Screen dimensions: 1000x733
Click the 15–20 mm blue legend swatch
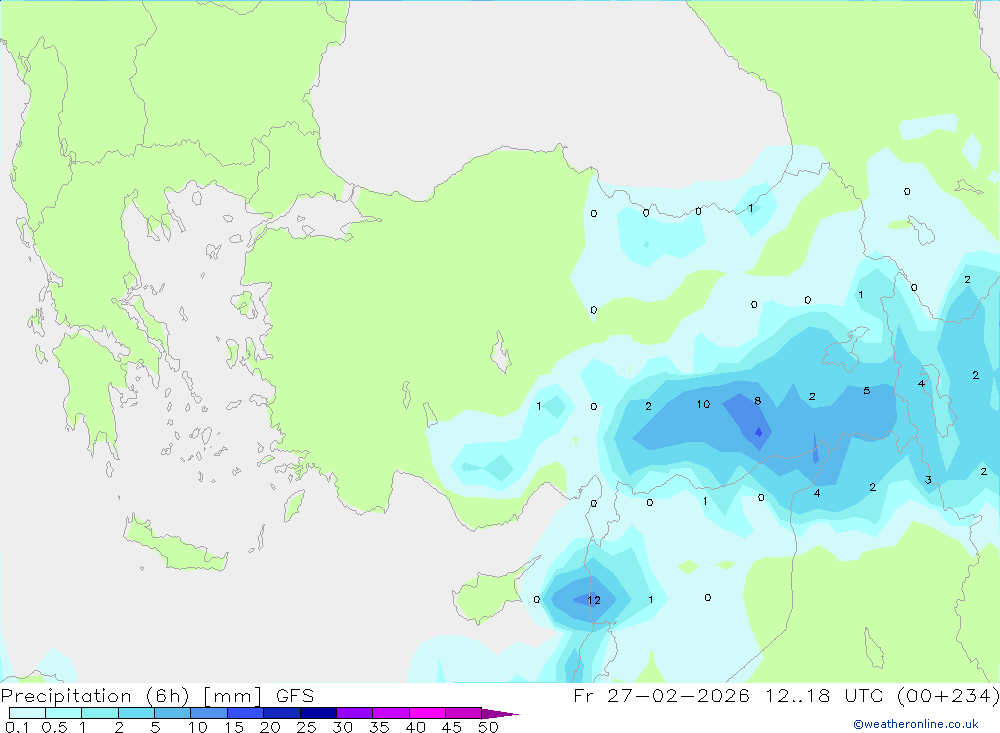245,713
